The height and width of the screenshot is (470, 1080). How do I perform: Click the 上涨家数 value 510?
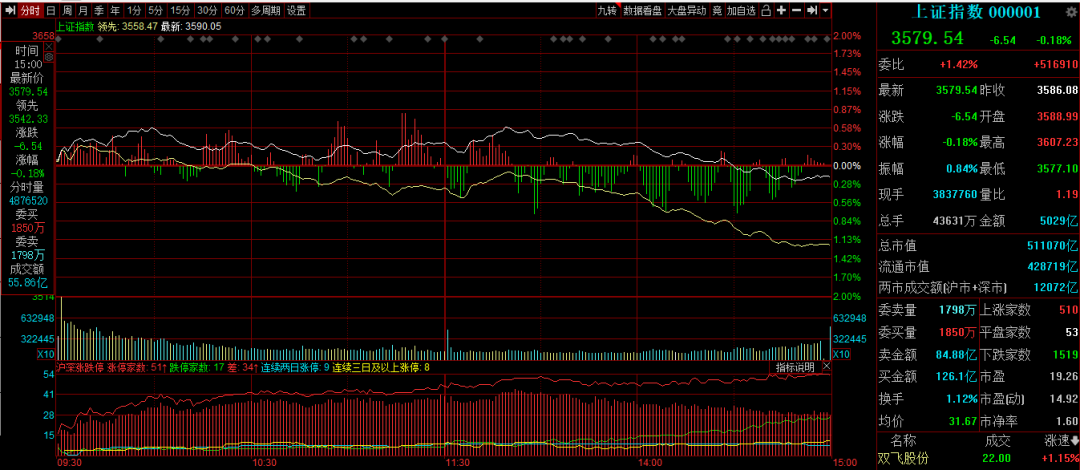pyautogui.click(x=1066, y=309)
